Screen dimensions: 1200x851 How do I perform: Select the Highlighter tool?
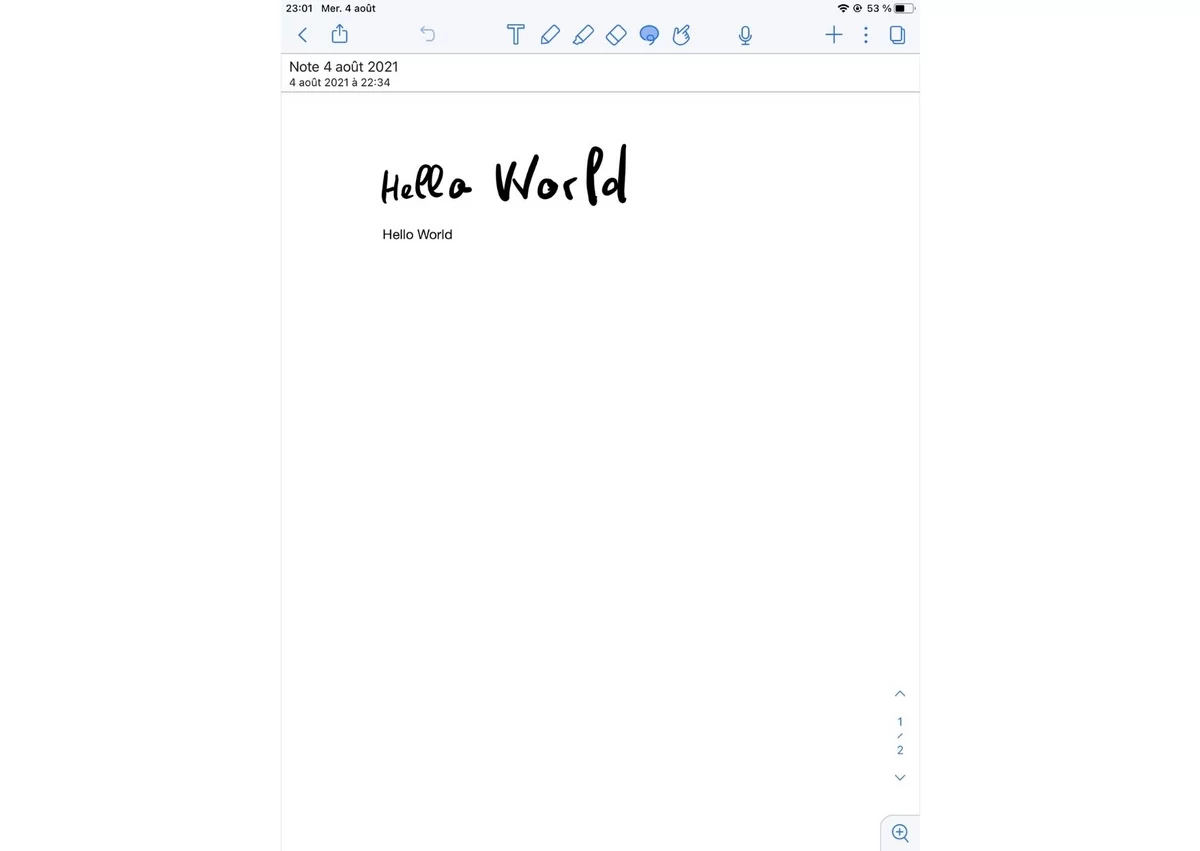(x=583, y=35)
